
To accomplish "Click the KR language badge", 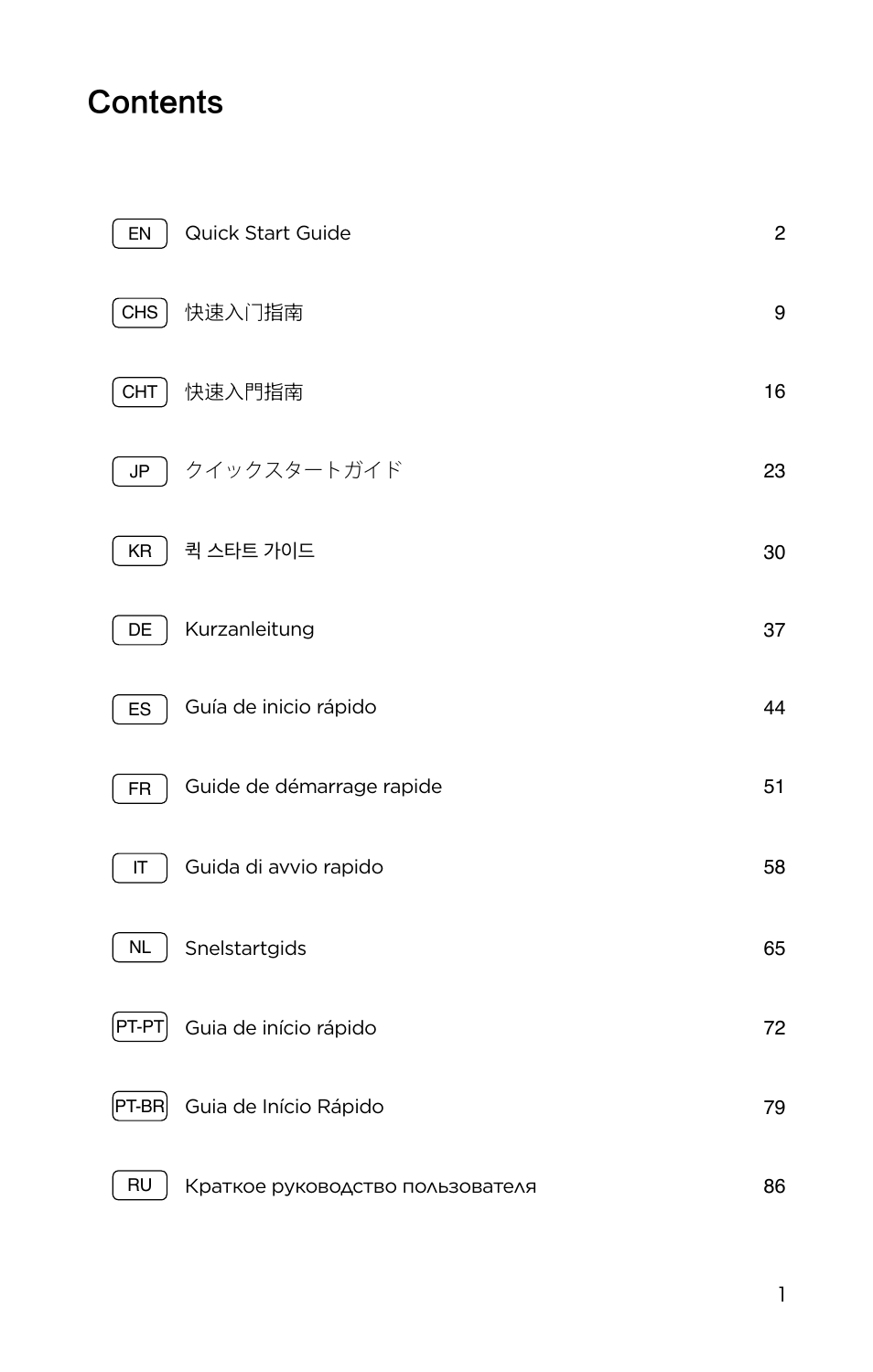I will 140,551.
